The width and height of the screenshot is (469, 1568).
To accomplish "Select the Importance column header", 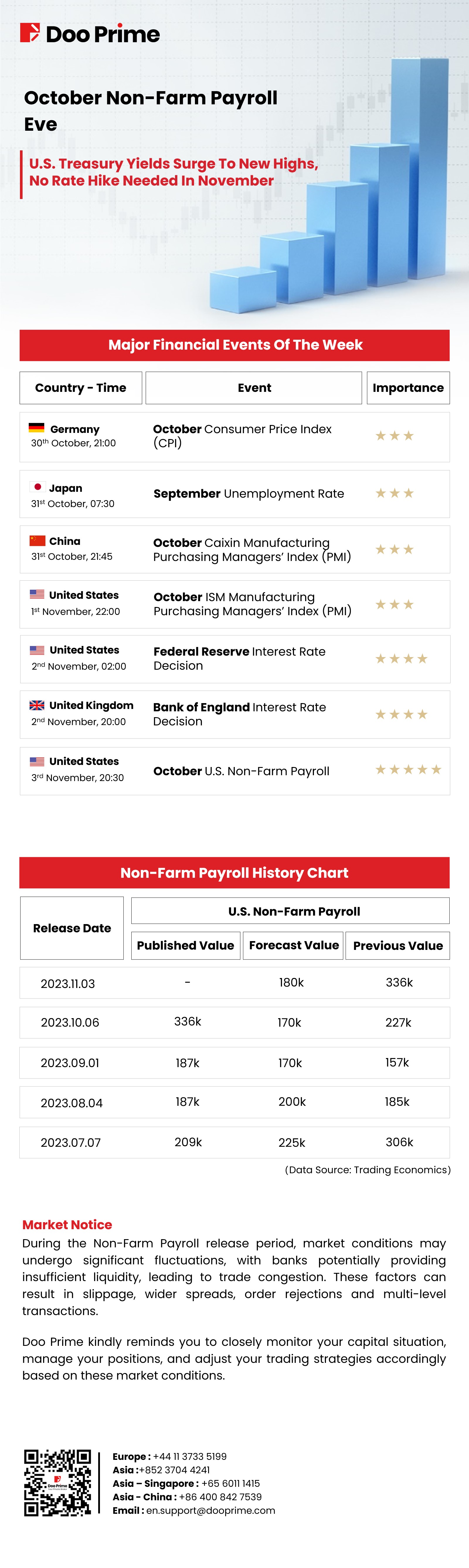I will pos(408,388).
